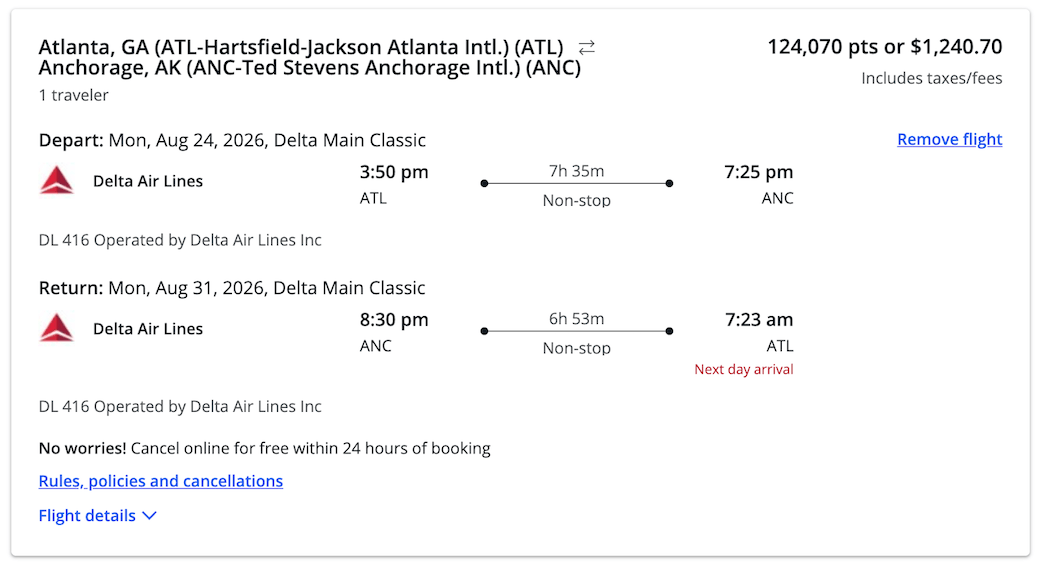The width and height of the screenshot is (1040, 566).
Task: Click the Atlanta, GA origin airport title
Action: coord(301,47)
